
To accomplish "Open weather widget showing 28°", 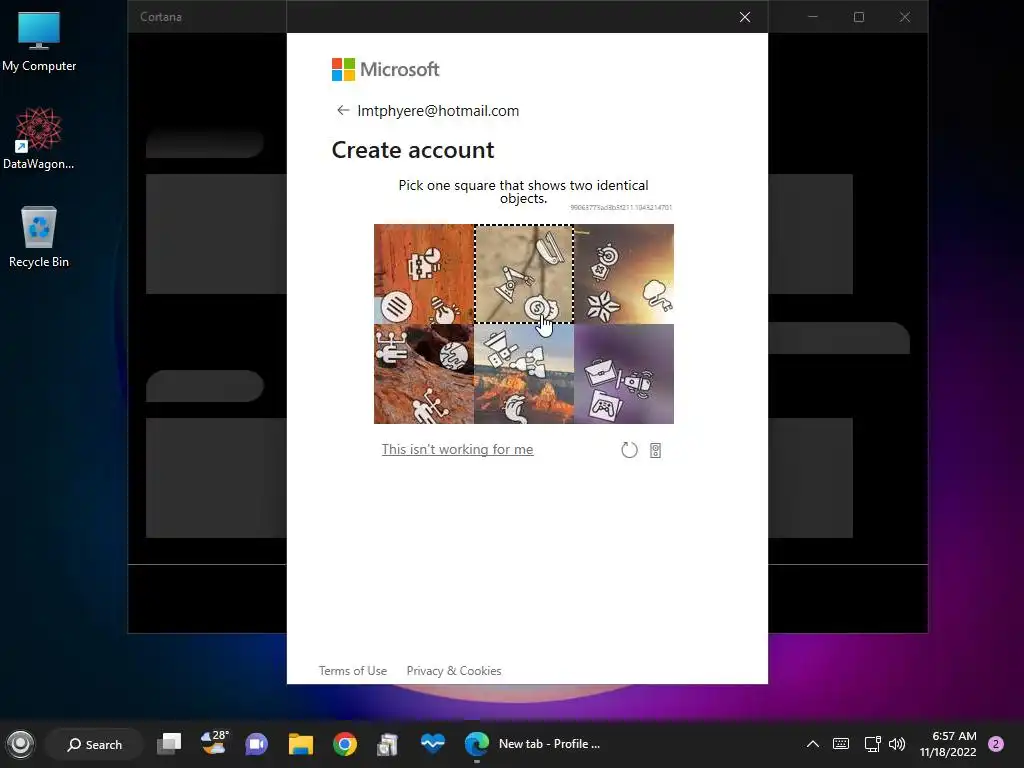I will click(214, 743).
